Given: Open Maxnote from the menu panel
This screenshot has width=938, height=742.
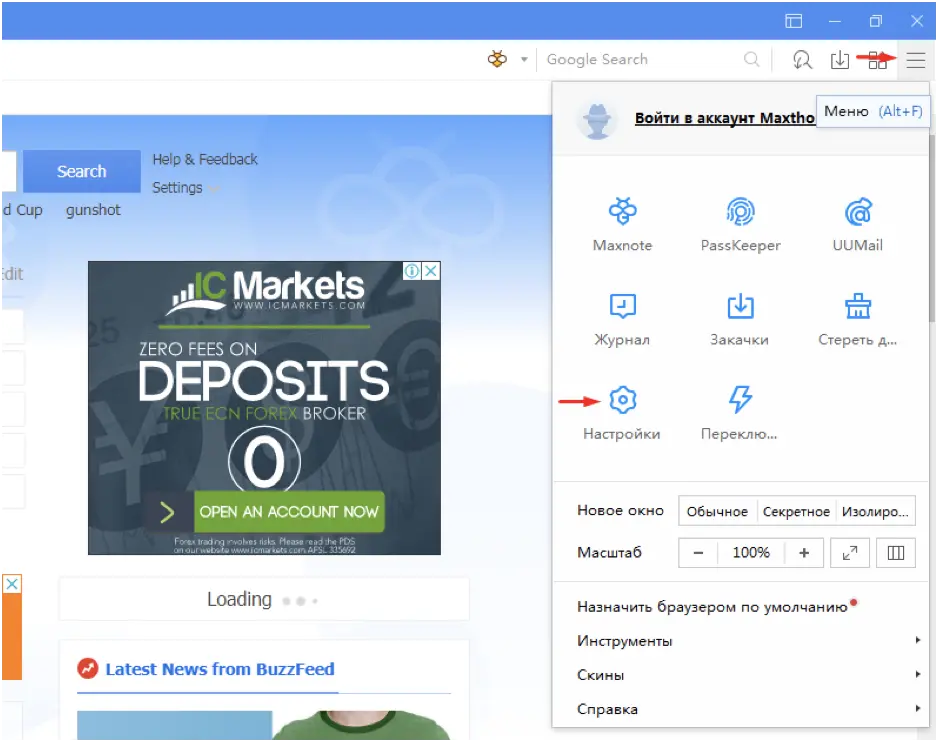Looking at the screenshot, I should 622,222.
